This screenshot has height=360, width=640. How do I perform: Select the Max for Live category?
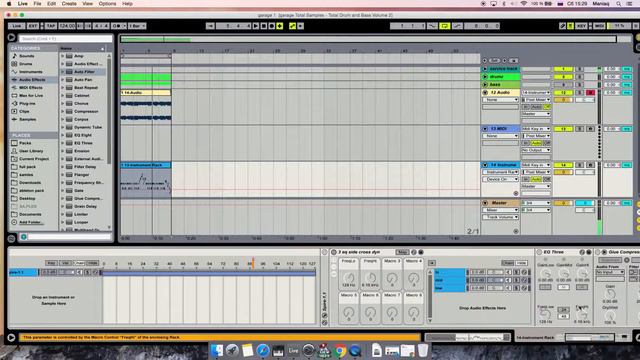31,96
